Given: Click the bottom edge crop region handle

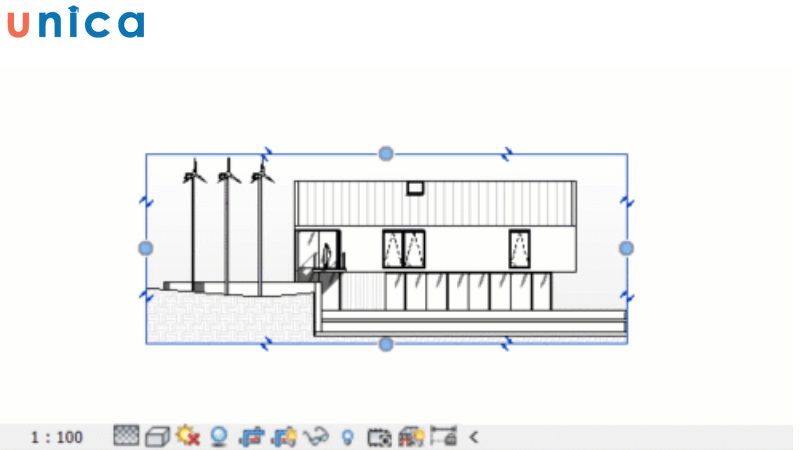Looking at the screenshot, I should [x=386, y=344].
